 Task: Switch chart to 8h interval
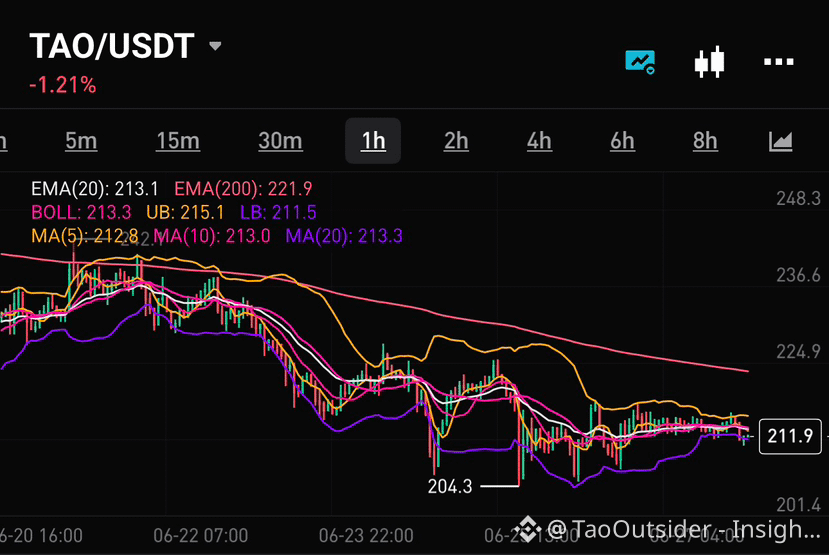[705, 141]
